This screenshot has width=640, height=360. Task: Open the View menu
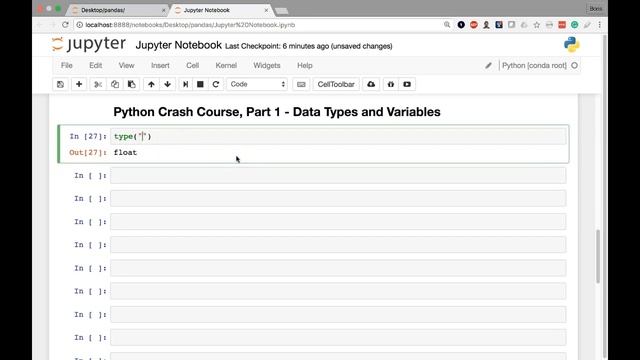(x=126, y=65)
